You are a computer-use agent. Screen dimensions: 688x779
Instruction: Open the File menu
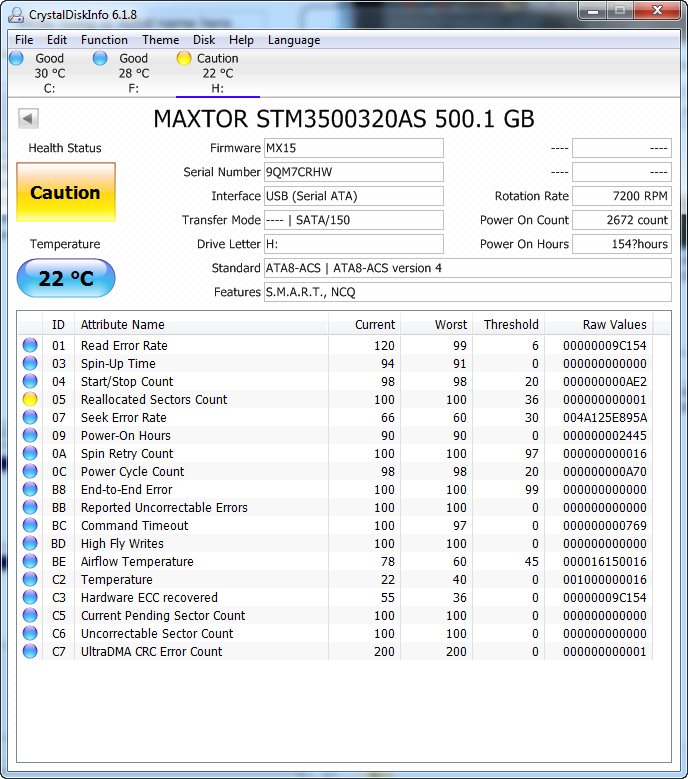pos(24,40)
